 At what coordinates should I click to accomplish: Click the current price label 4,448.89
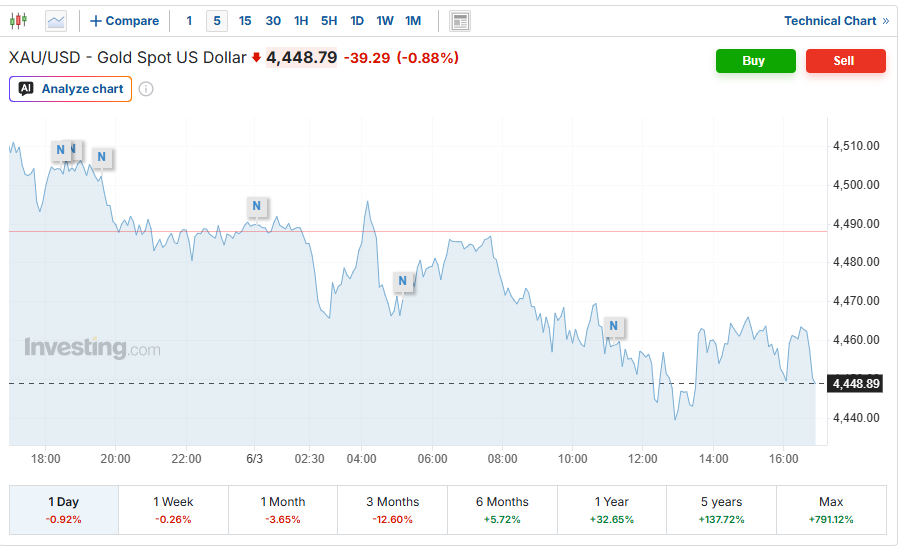[x=854, y=383]
